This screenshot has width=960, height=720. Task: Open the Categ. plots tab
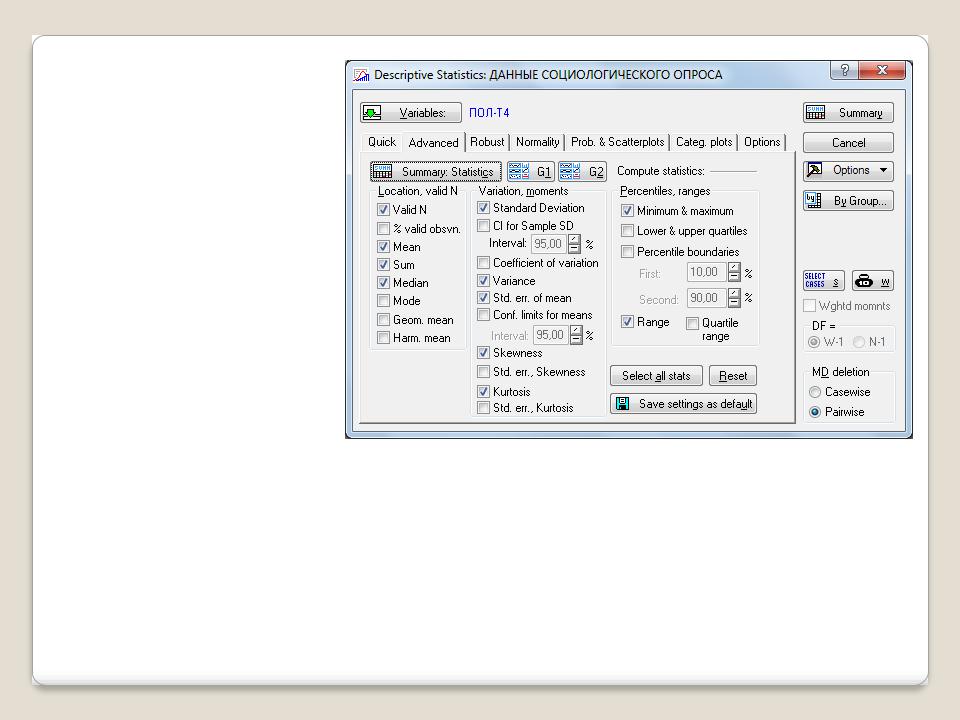(x=704, y=142)
